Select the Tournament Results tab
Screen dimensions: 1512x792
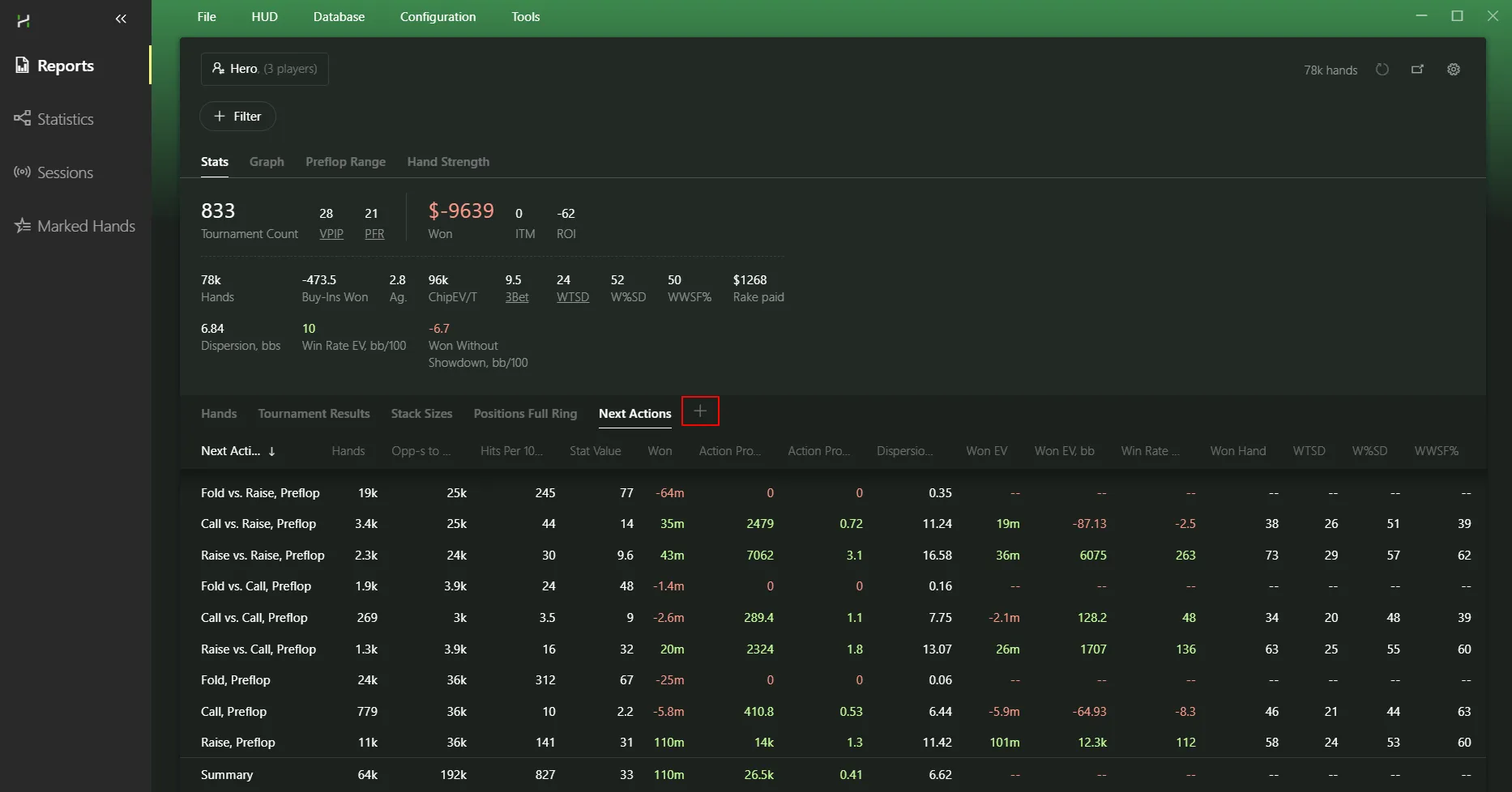[314, 414]
